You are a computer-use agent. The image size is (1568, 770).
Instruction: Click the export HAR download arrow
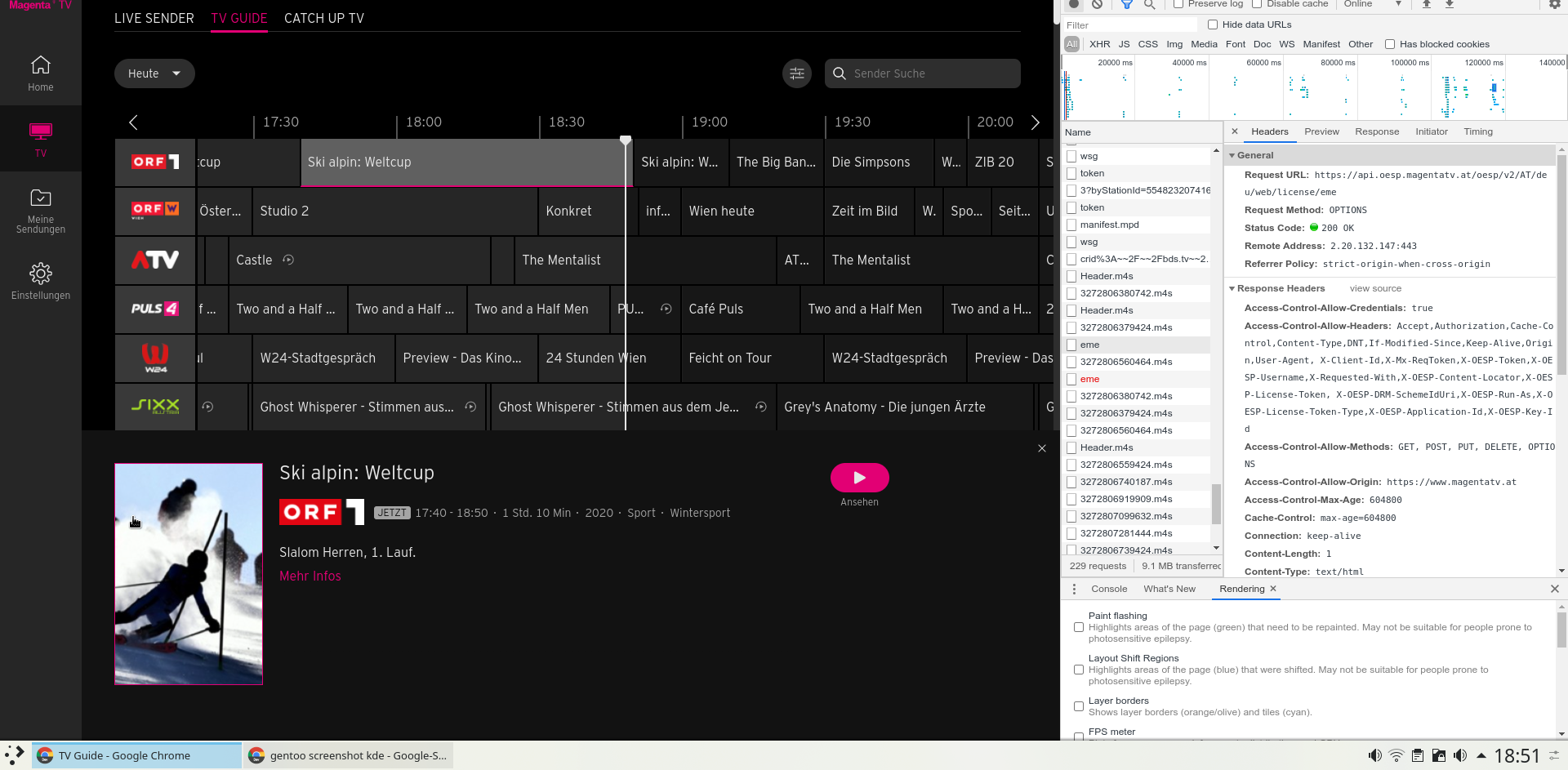[1450, 4]
